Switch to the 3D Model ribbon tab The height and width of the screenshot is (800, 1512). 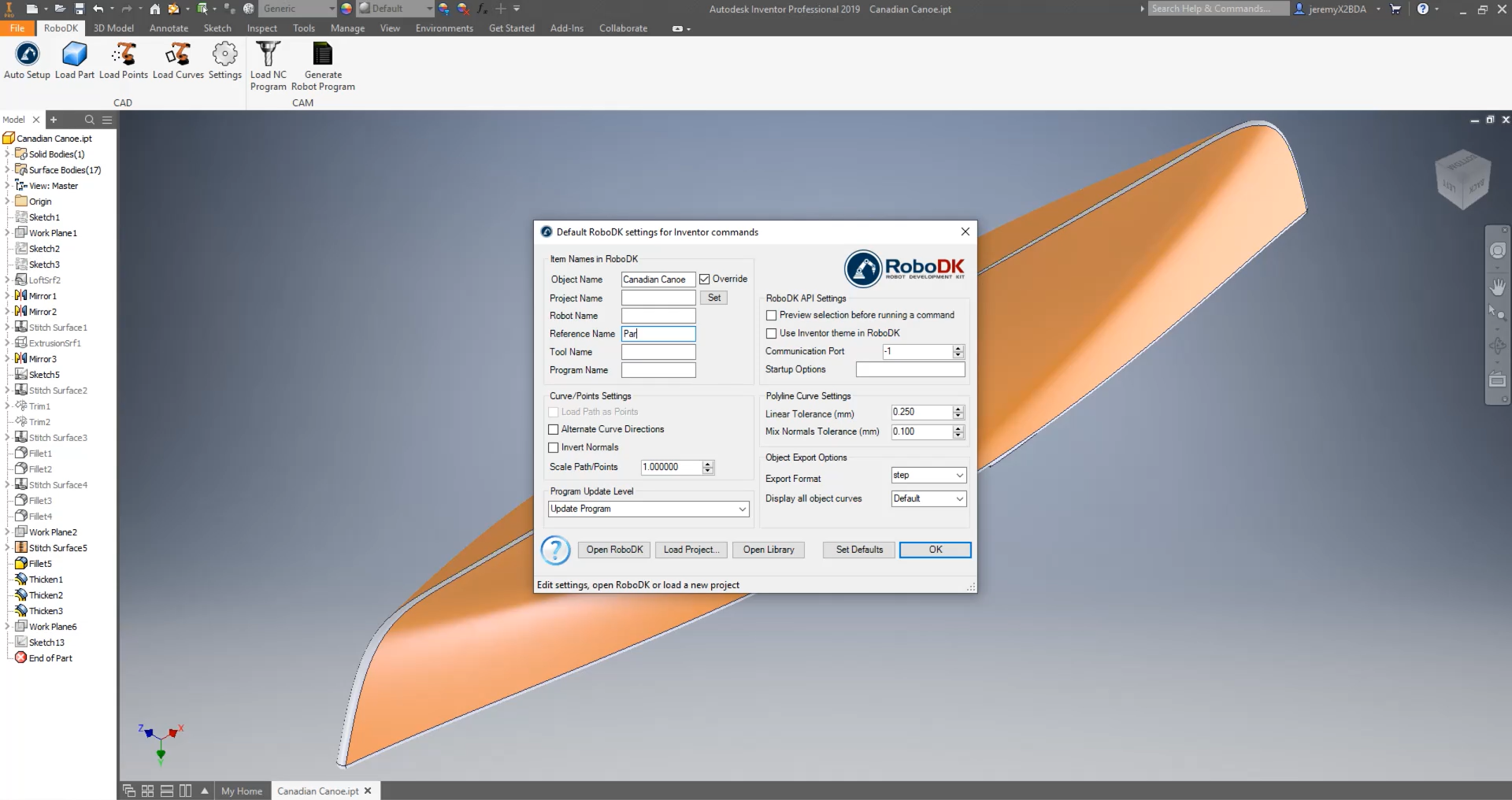pos(113,28)
